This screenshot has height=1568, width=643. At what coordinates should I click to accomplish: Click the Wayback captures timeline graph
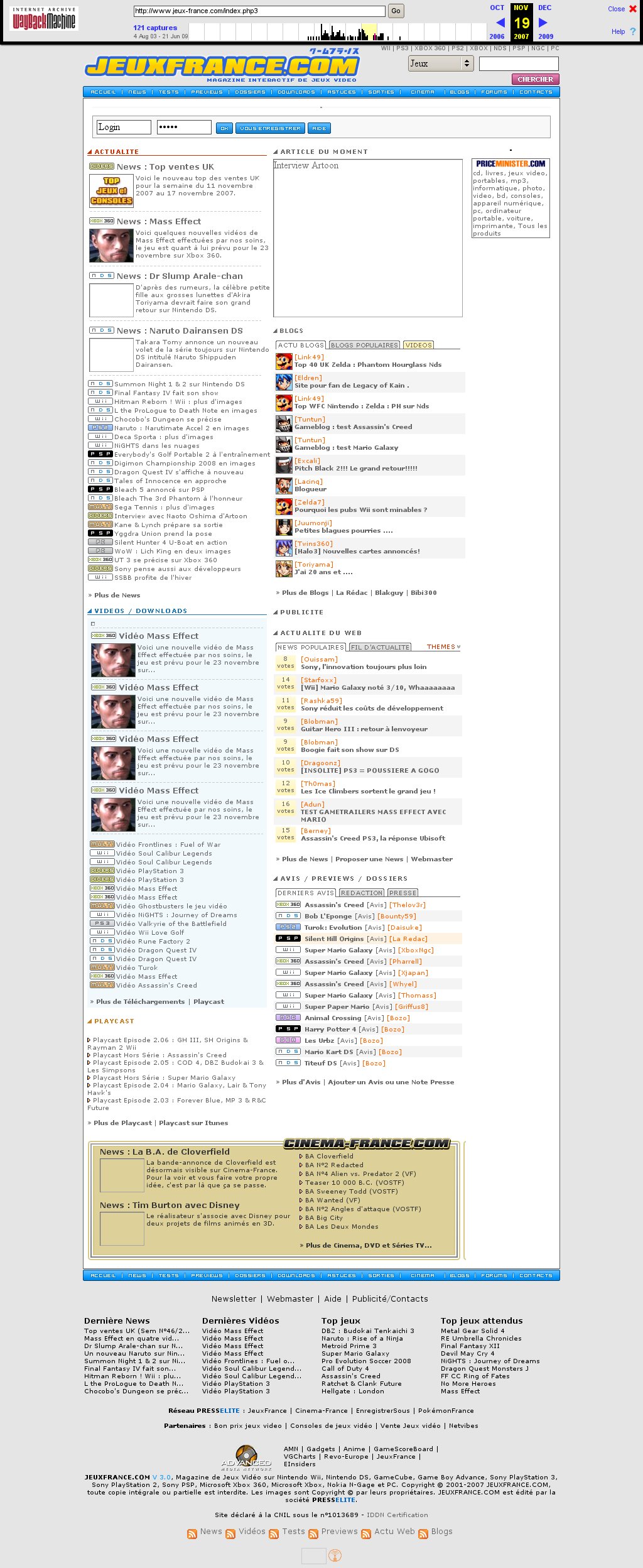coord(338,32)
